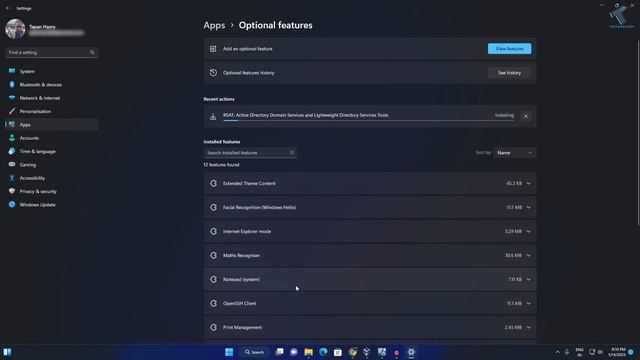
Task: Navigate to Apps breadcrumb
Action: [x=214, y=25]
